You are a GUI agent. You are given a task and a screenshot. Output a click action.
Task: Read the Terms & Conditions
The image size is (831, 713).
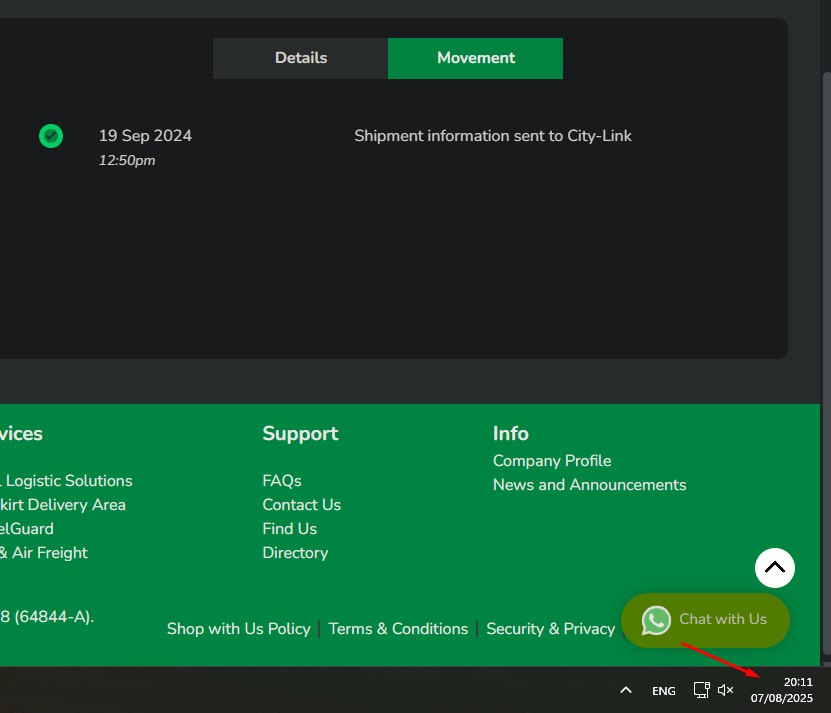coord(398,629)
